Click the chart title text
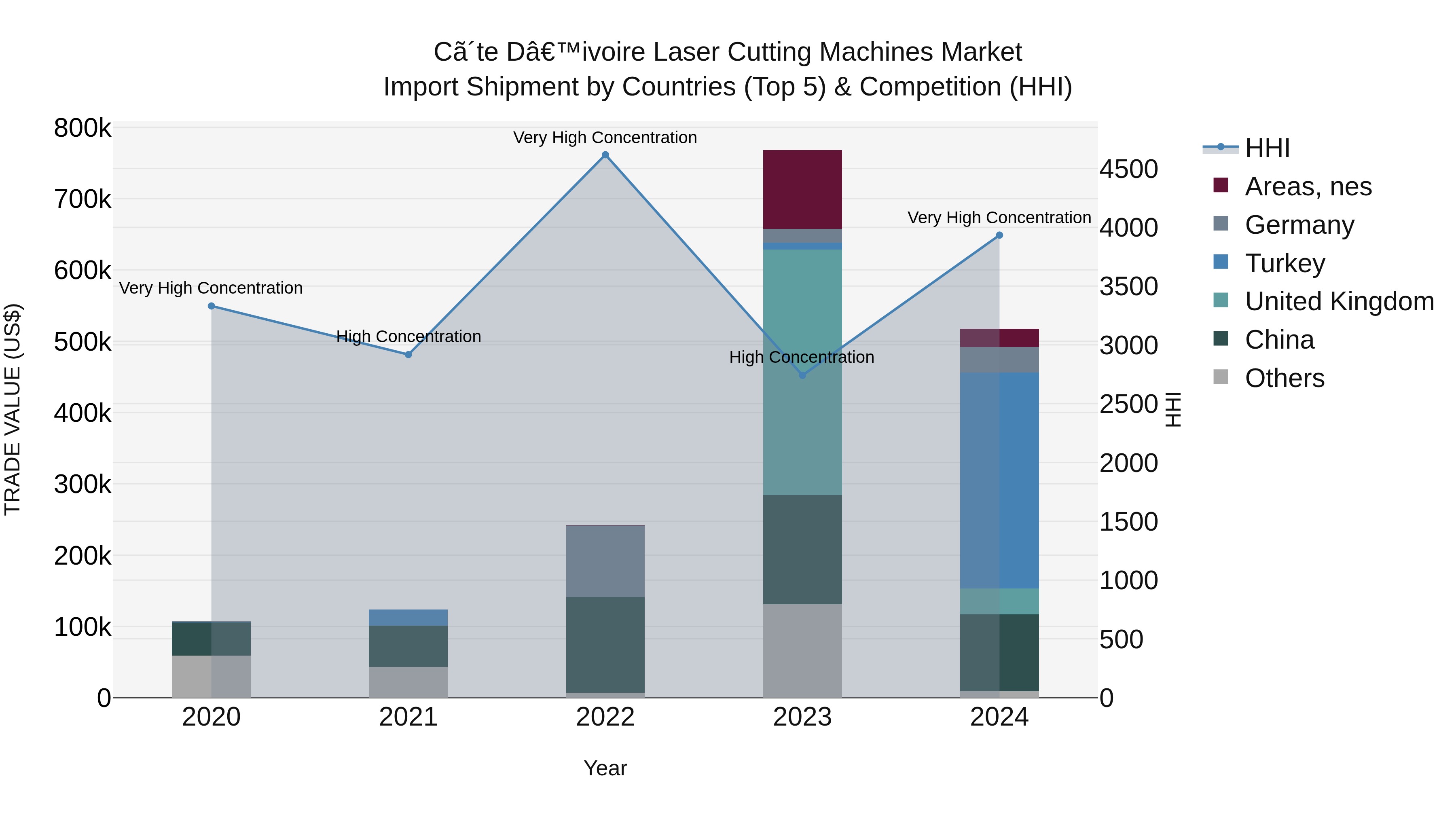 [728, 69]
